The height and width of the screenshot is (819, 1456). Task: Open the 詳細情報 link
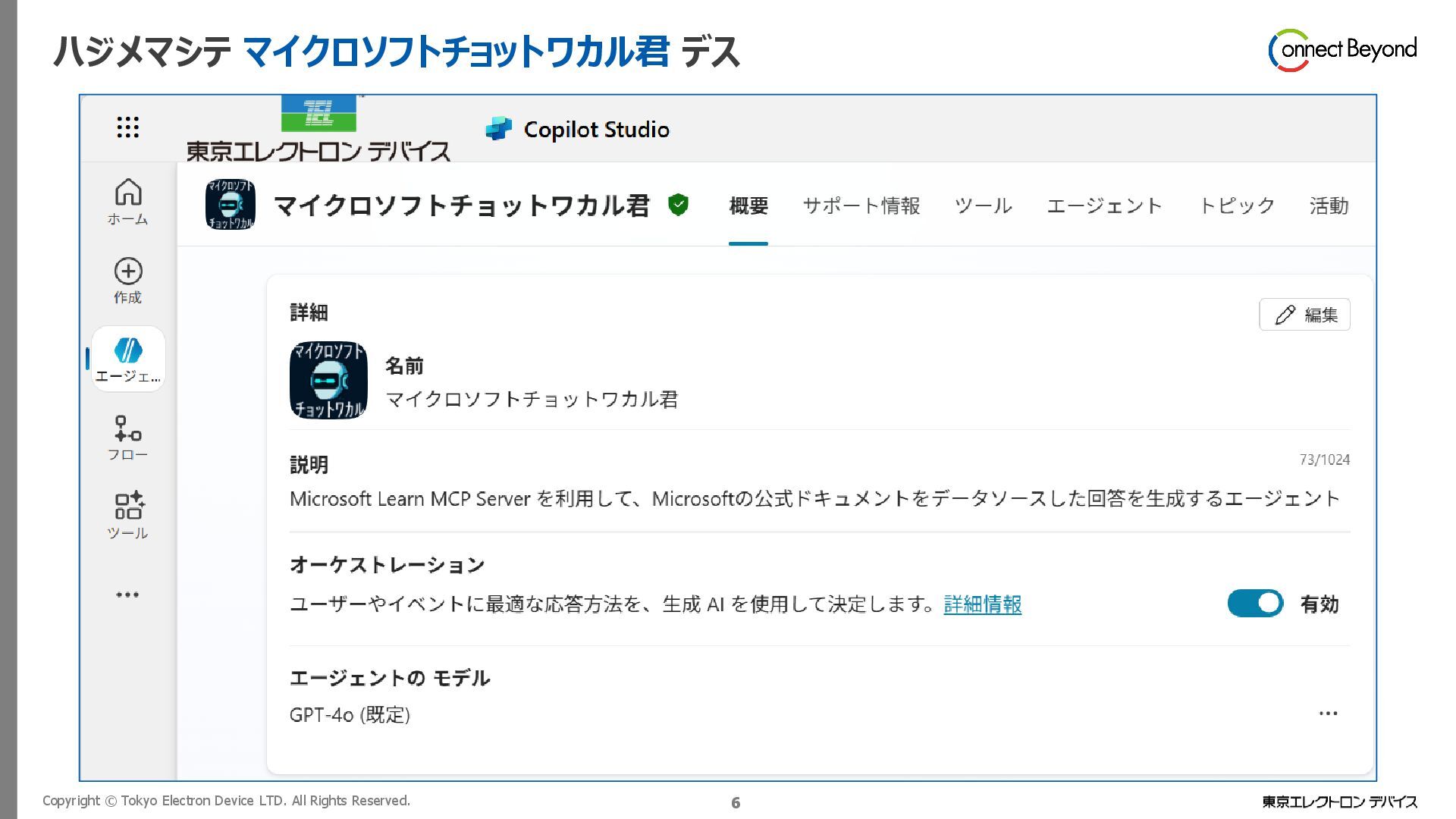coord(982,604)
